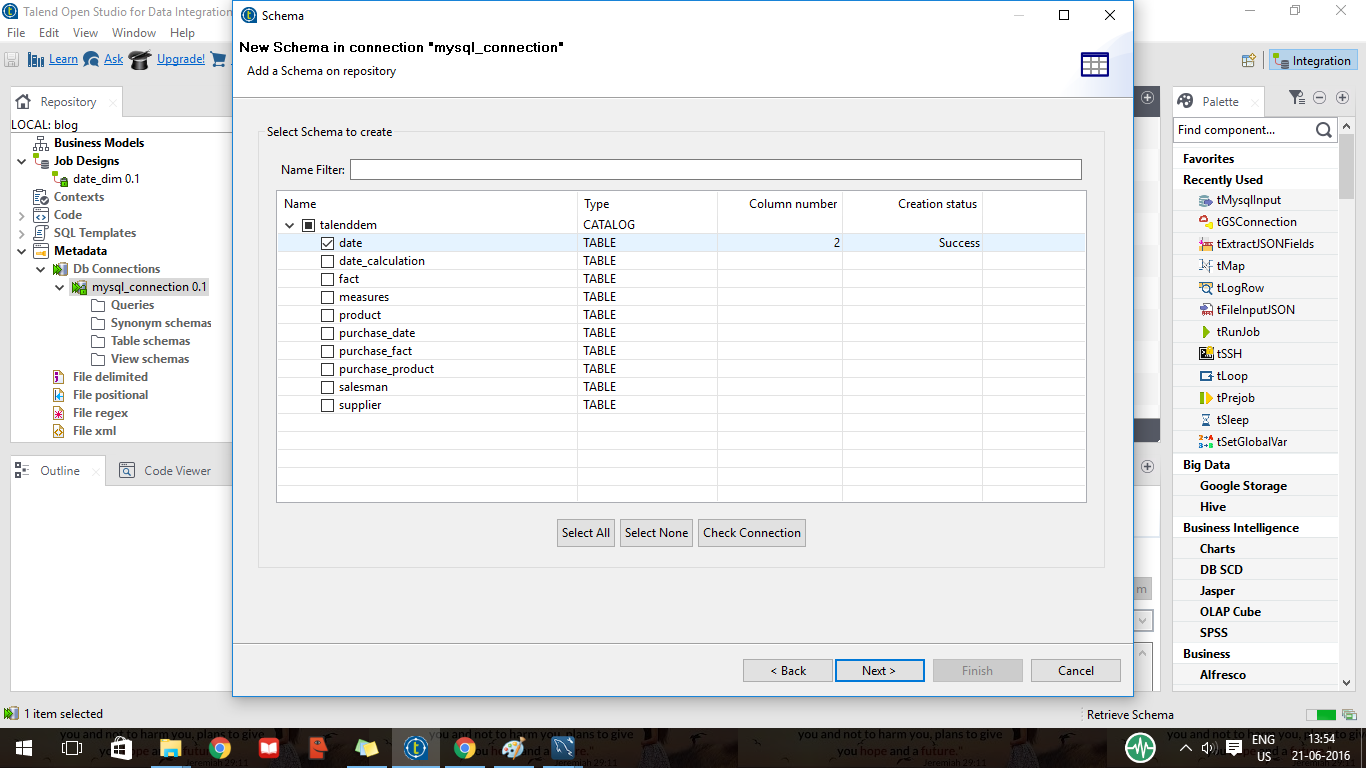1366x768 pixels.
Task: Click the schema grid icon in the wizard header
Action: coord(1095,63)
